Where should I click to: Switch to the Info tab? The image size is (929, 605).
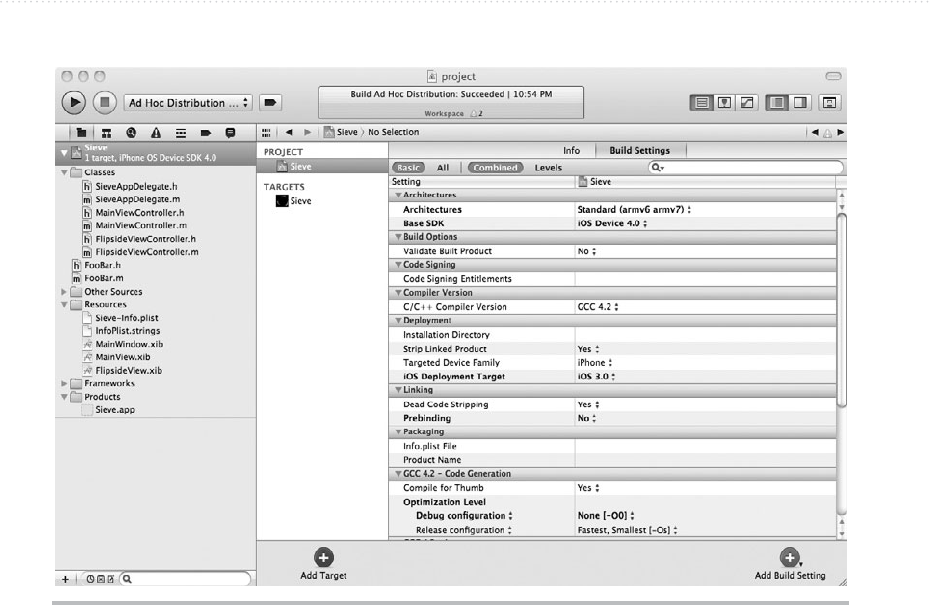click(x=571, y=151)
